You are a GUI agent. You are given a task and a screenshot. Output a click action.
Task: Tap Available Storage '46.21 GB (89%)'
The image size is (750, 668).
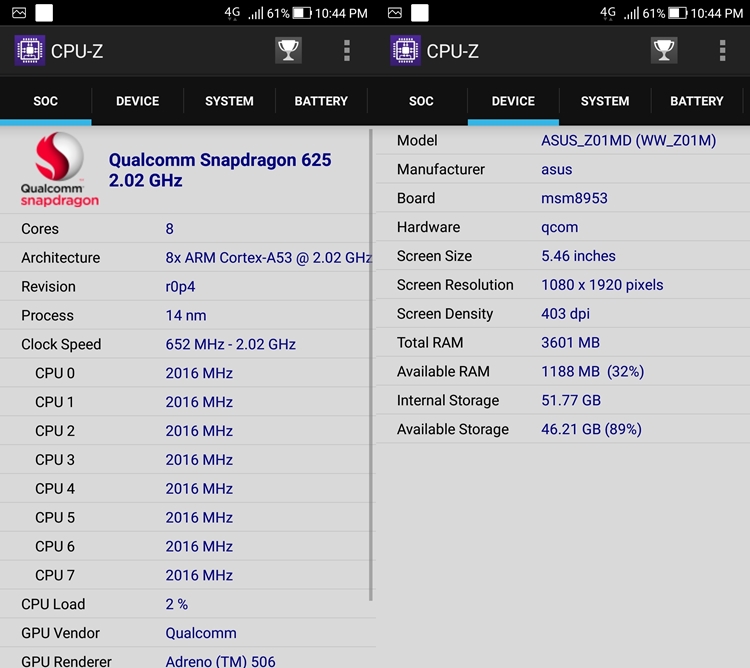click(591, 429)
